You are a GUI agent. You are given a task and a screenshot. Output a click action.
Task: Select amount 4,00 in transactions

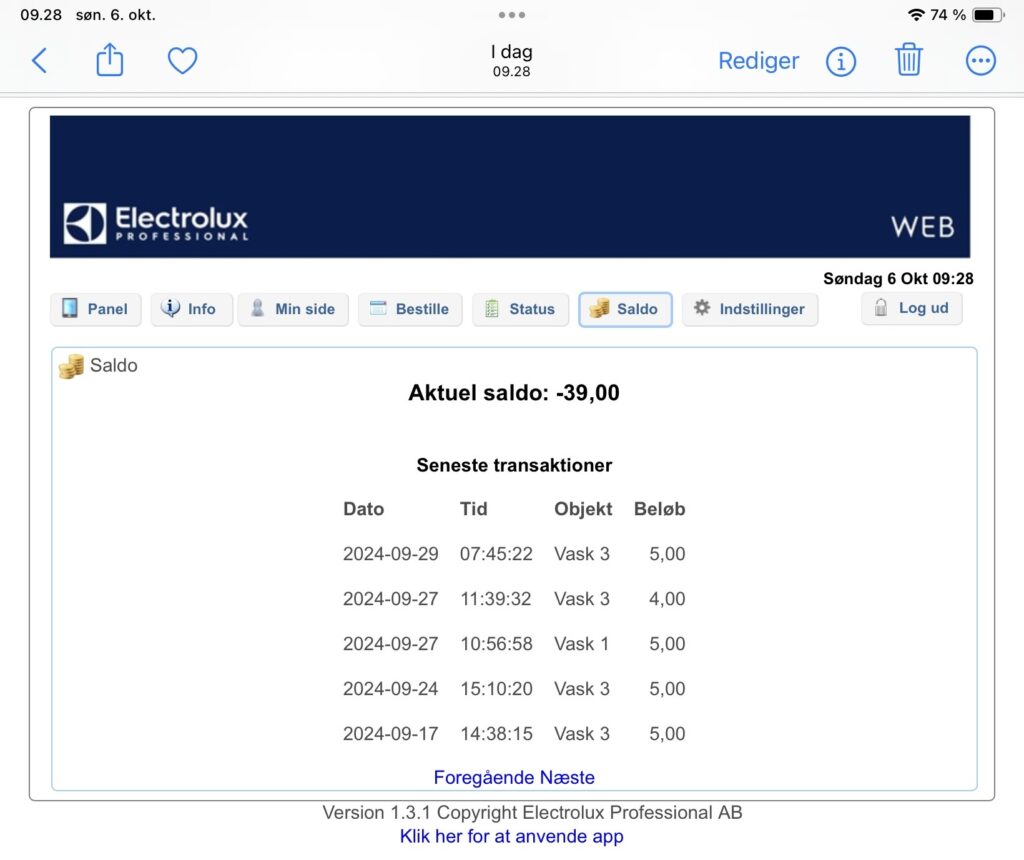click(x=667, y=599)
